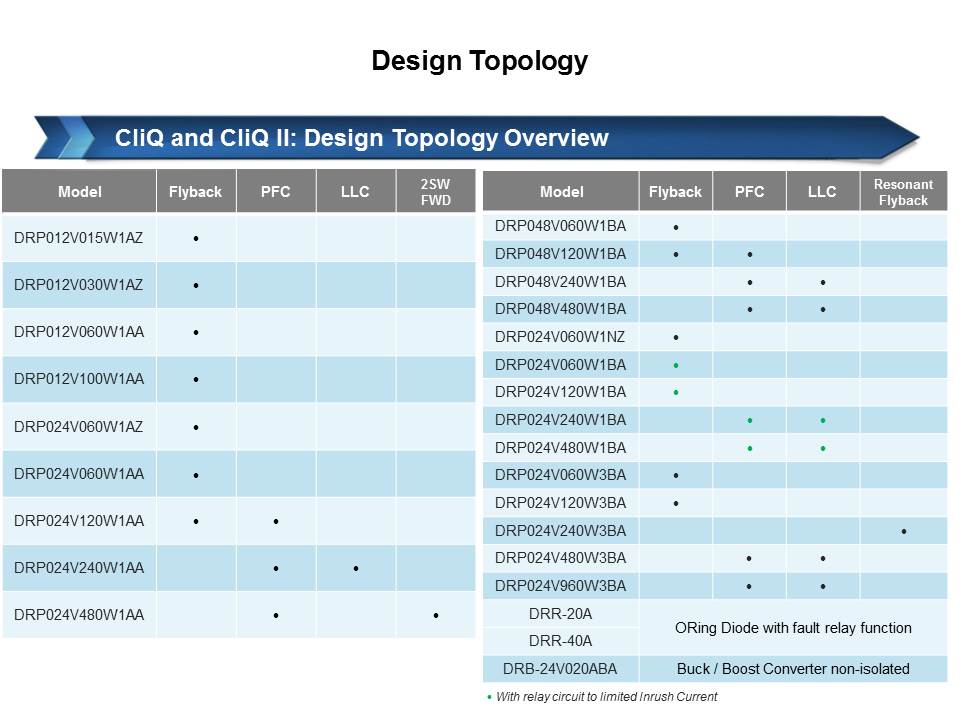960x720 pixels.
Task: Select the DRP012V100W1AA model row
Action: point(79,379)
